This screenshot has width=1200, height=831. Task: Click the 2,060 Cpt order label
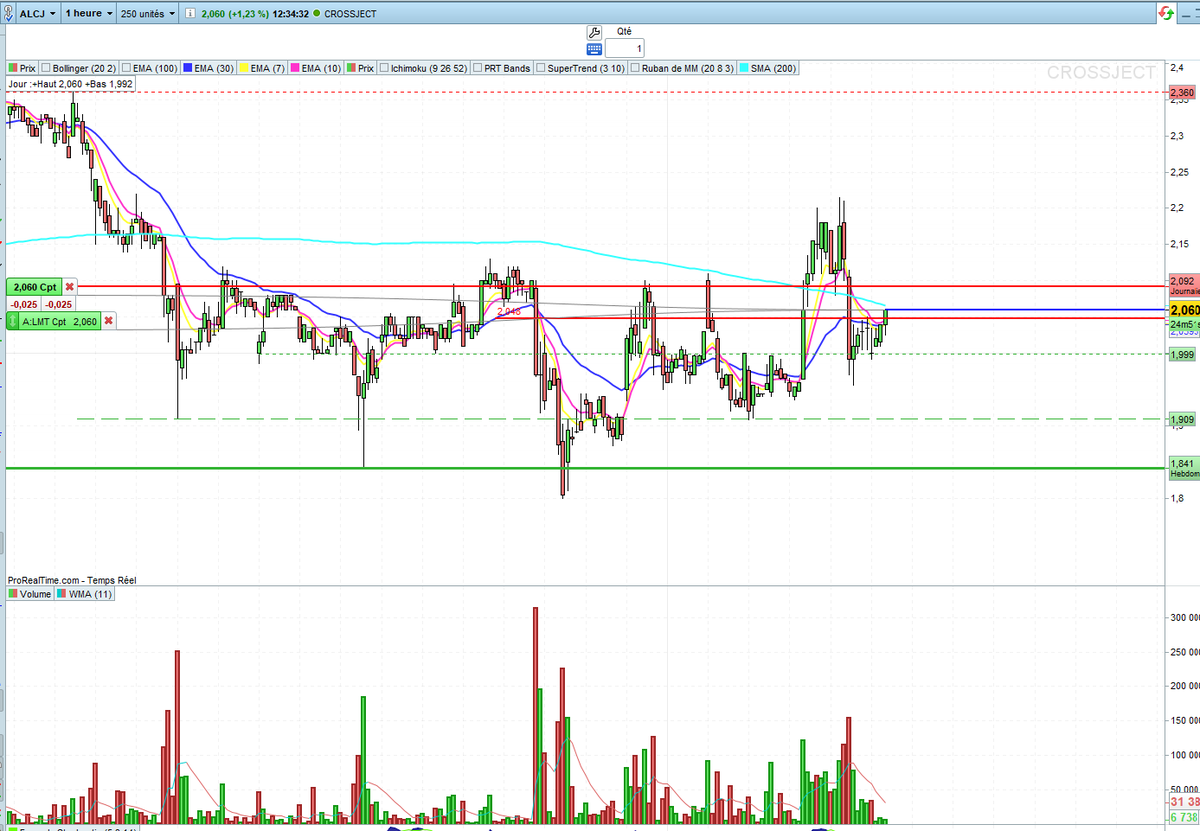33,287
